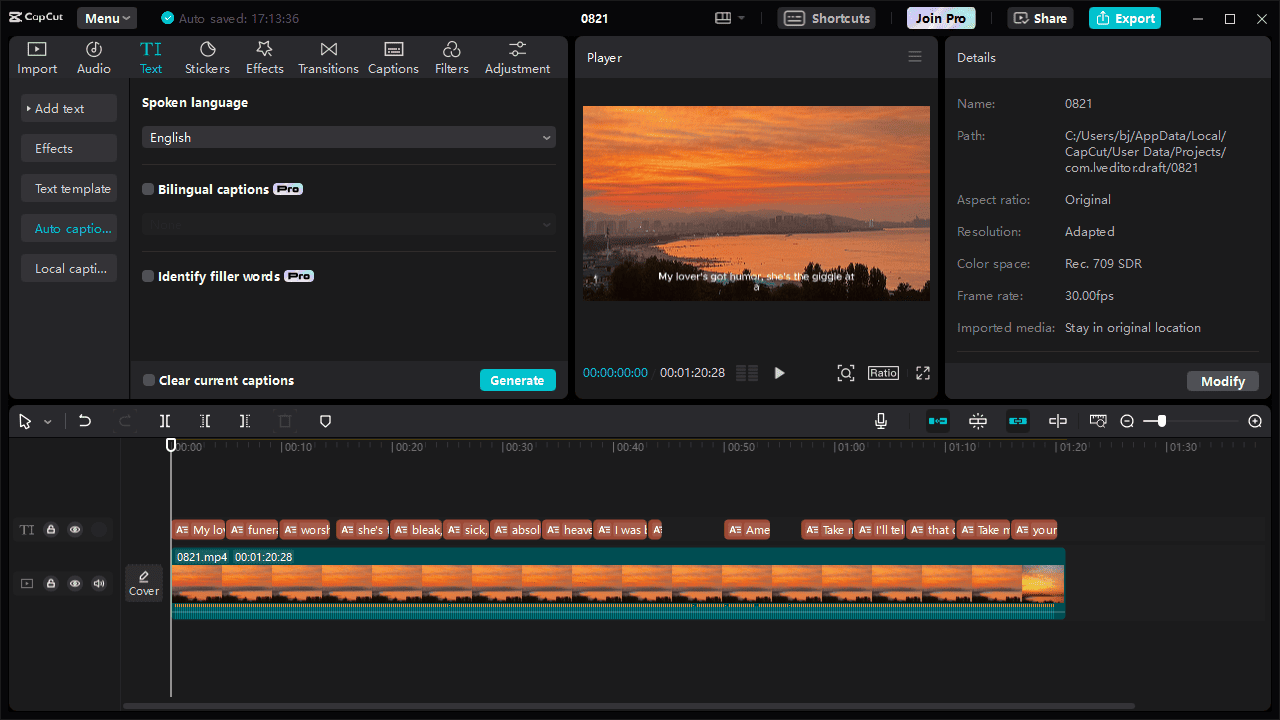Open the Player panel menu icon

[x=915, y=57]
